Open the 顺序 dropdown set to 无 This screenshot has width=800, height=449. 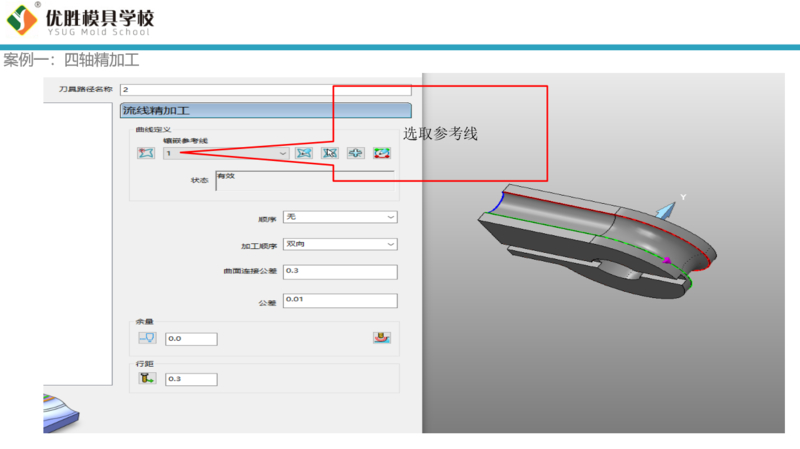(x=340, y=217)
